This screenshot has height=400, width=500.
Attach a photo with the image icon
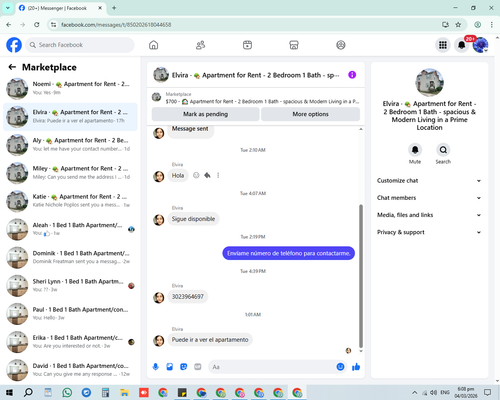pyautogui.click(x=170, y=367)
